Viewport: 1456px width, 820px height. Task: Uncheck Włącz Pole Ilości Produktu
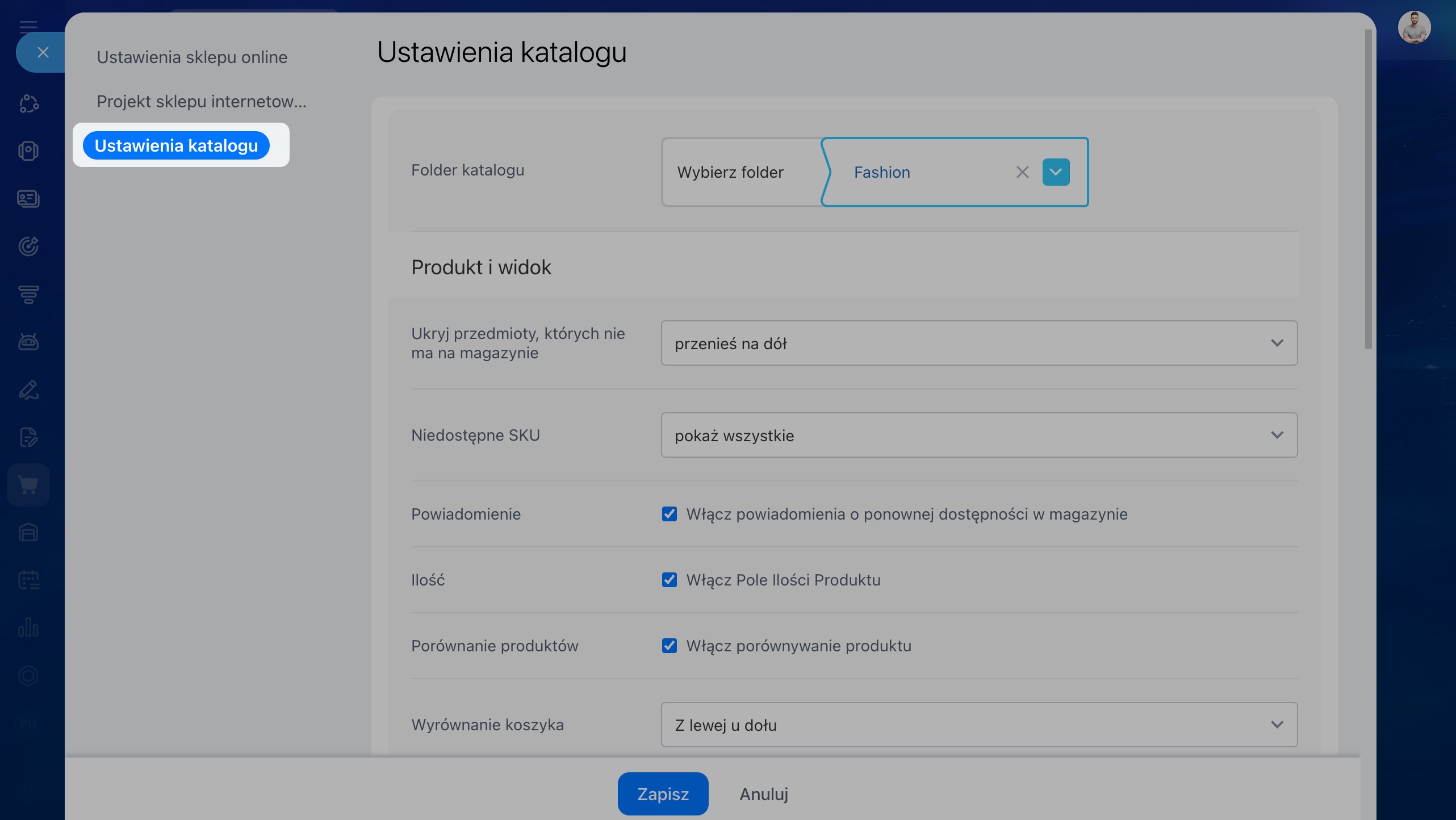tap(670, 580)
